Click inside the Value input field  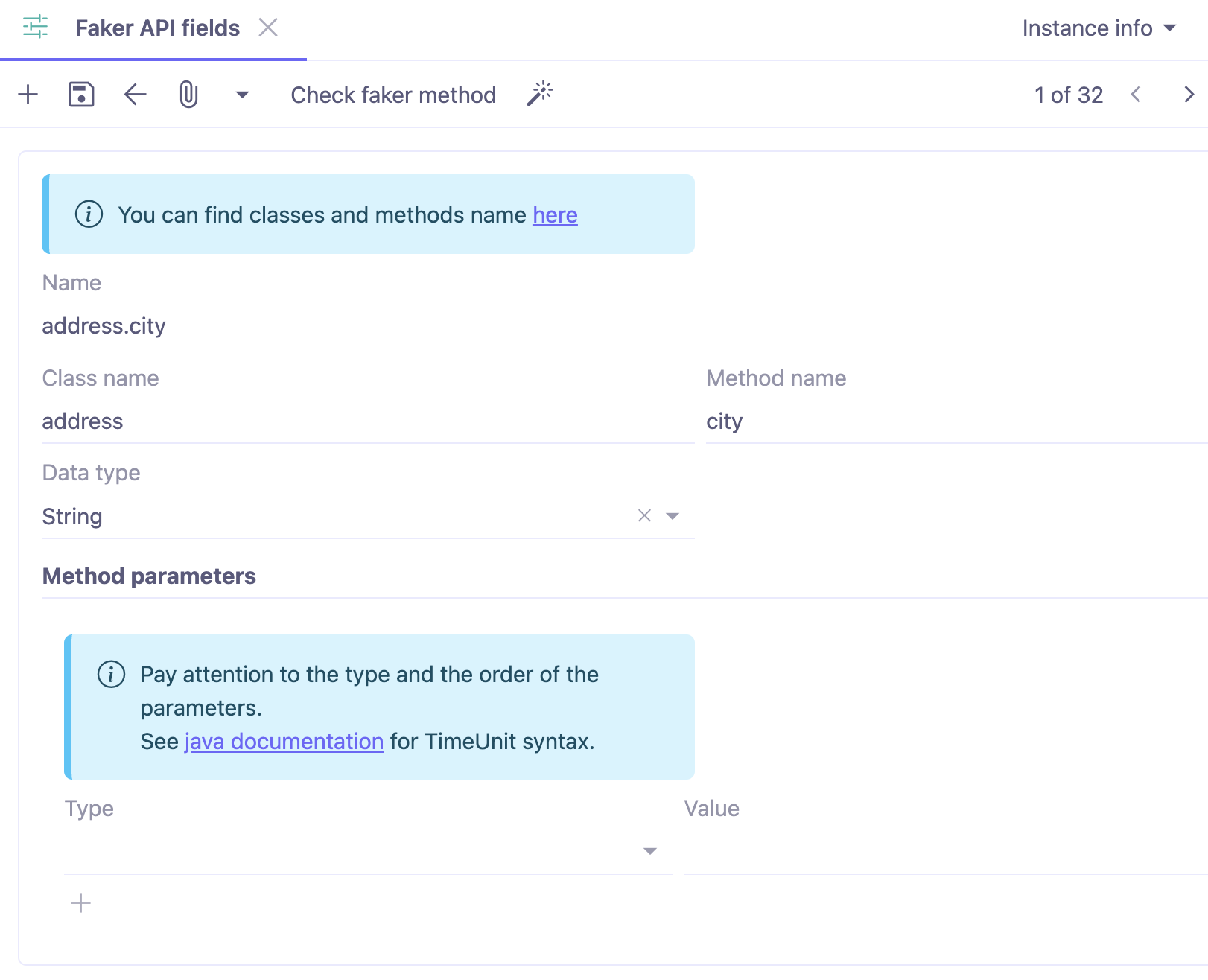(x=894, y=850)
